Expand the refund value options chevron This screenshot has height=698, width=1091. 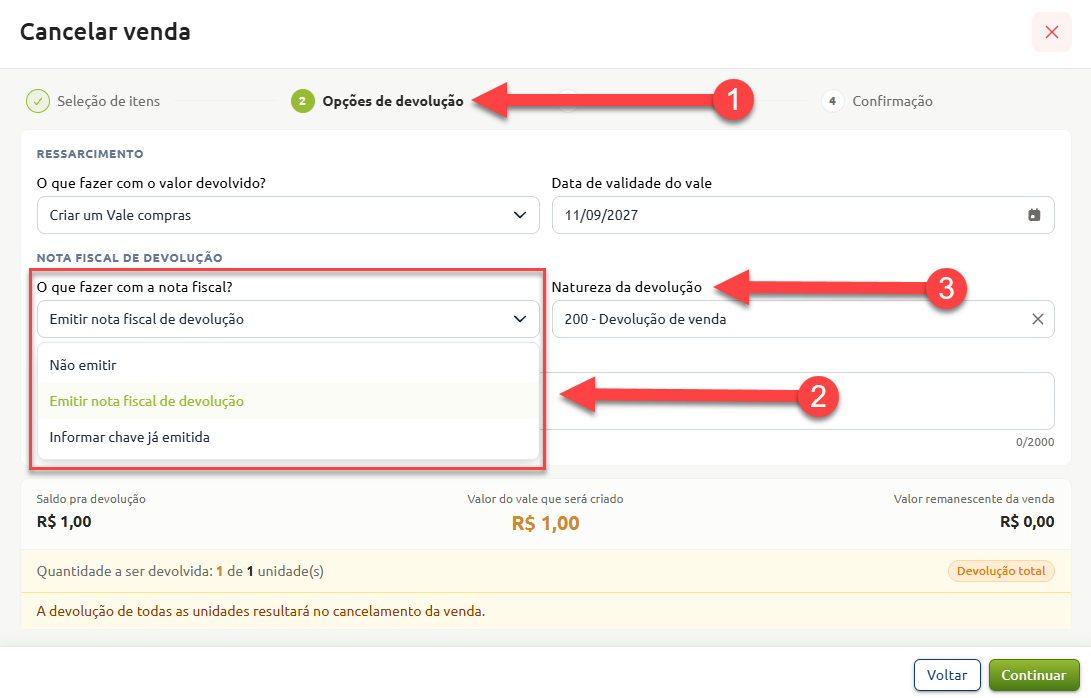point(520,215)
